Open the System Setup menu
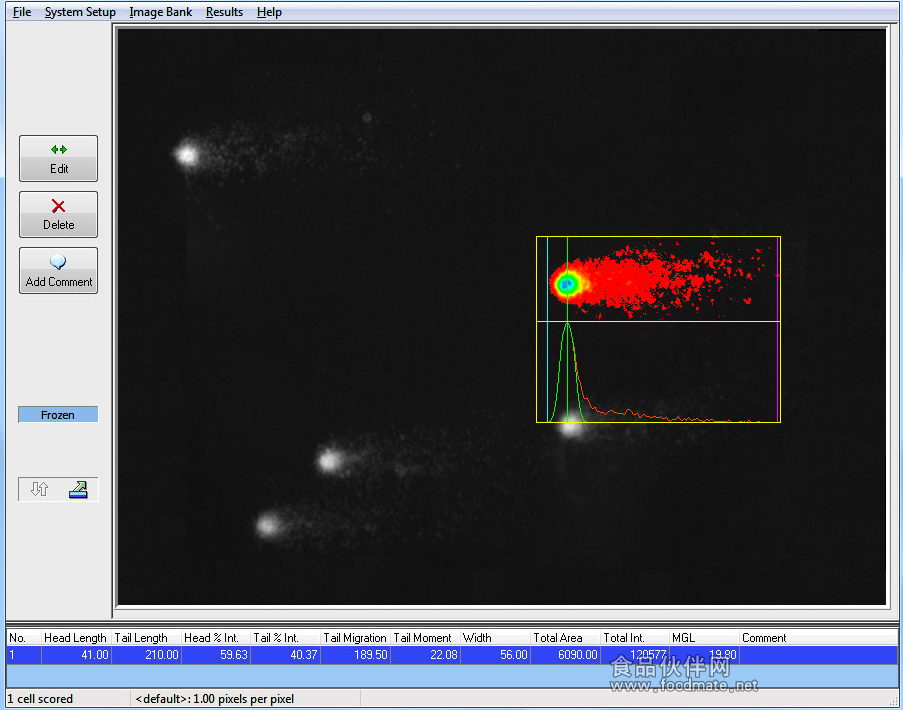Screen dimensions: 903x710 [80, 12]
